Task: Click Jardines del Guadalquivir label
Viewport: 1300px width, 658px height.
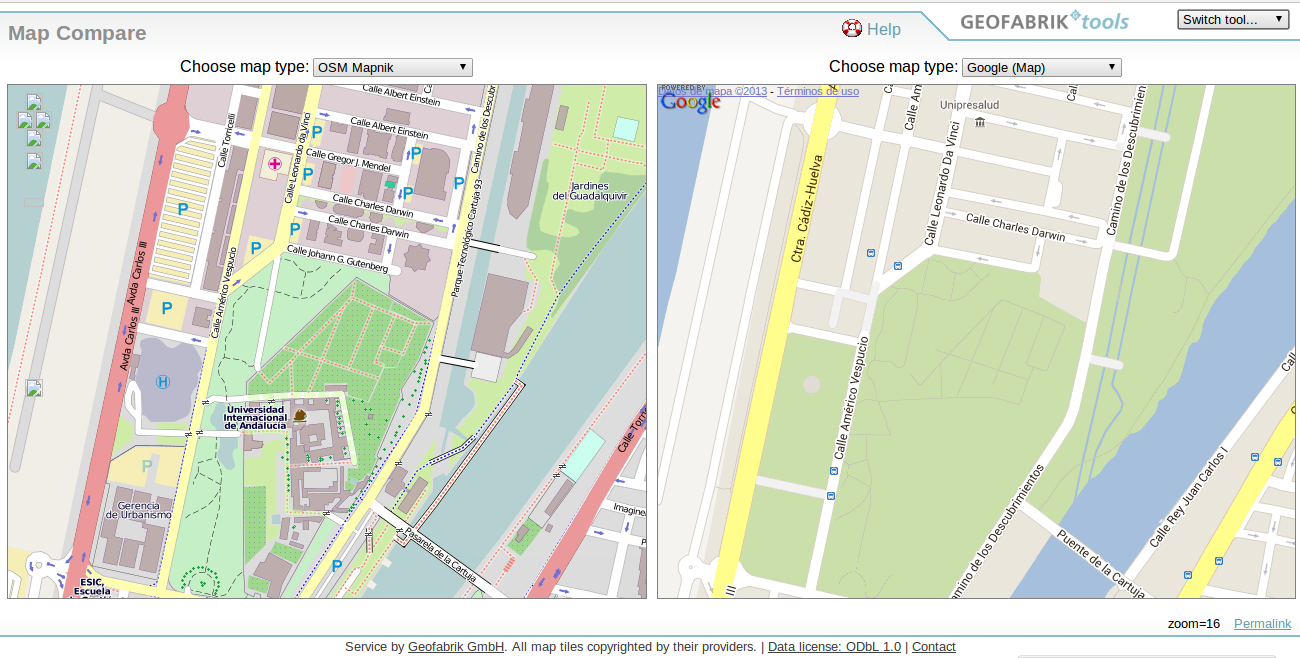Action: coord(590,191)
